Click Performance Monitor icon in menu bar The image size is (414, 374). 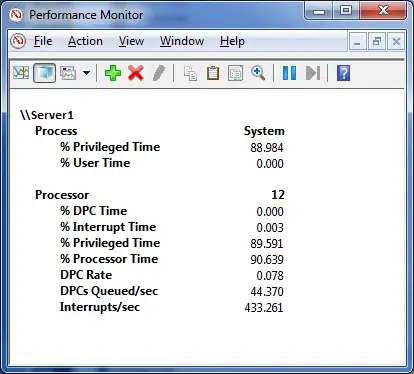[x=18, y=41]
